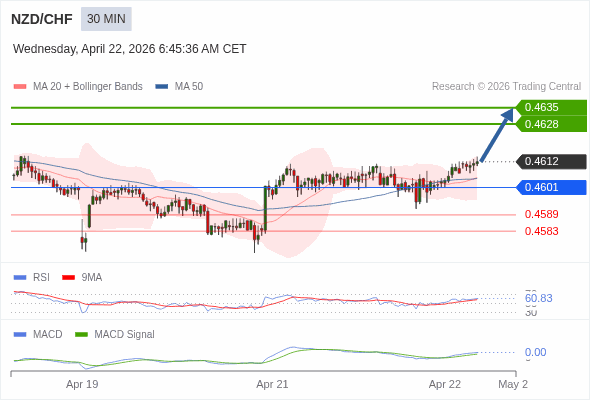Click the MA 20 + Bollinger Bands red swatch

20,87
